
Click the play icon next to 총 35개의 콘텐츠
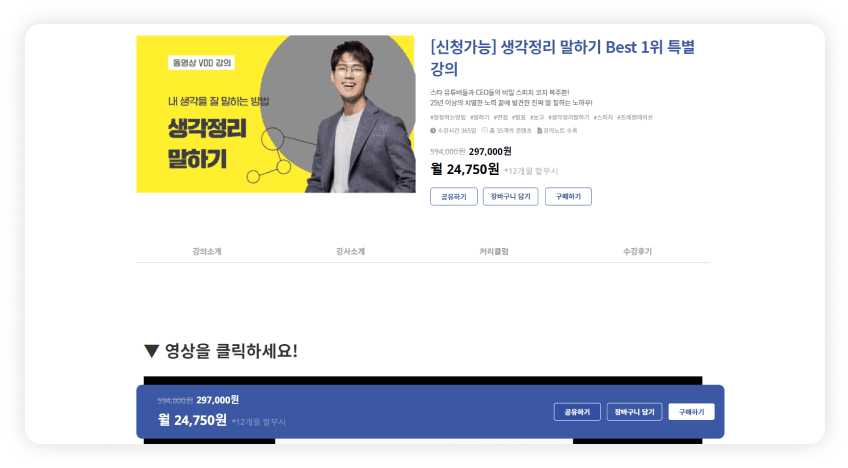click(x=485, y=130)
